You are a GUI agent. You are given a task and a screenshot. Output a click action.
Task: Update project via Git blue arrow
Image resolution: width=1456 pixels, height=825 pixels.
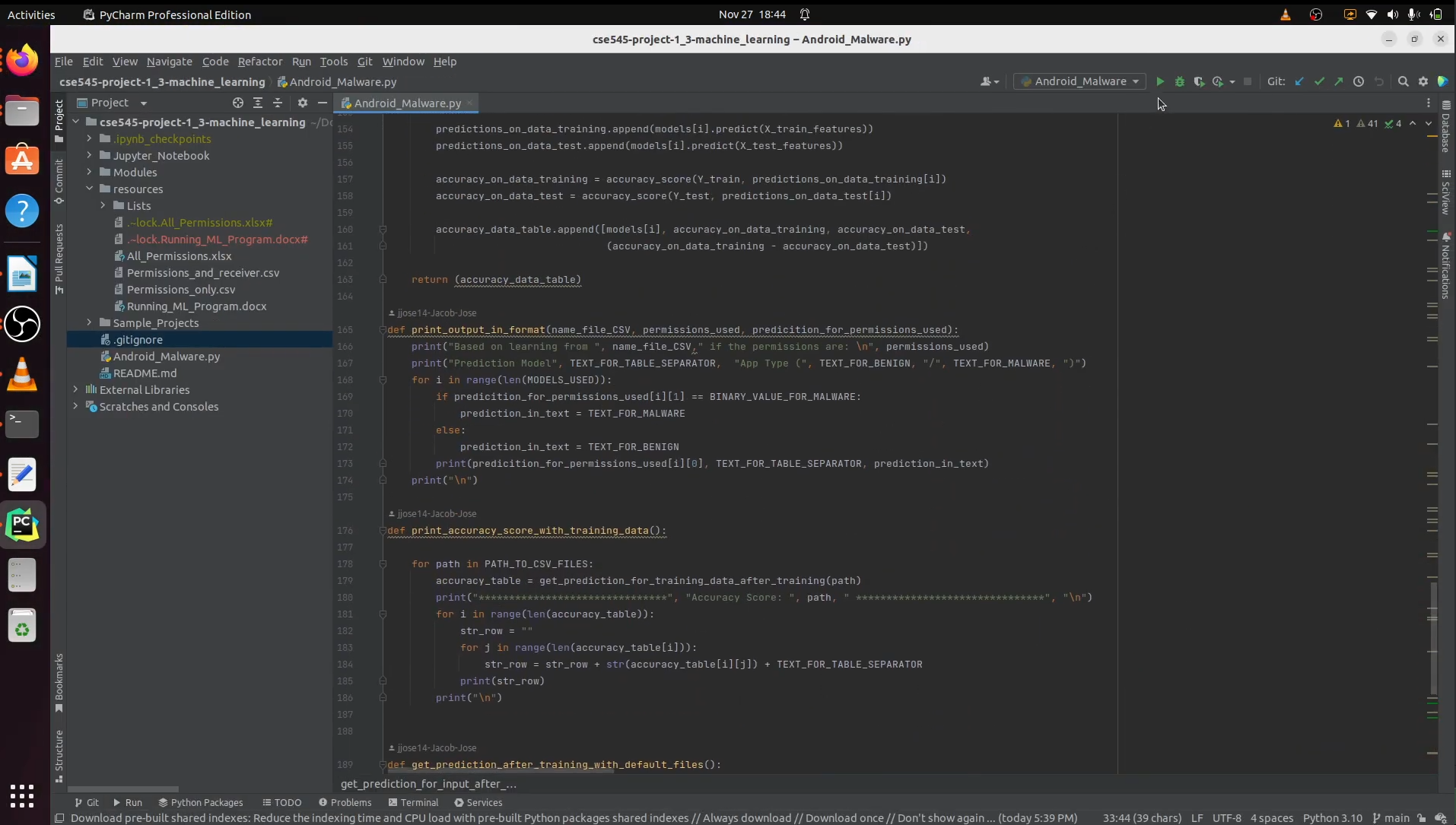[x=1299, y=81]
